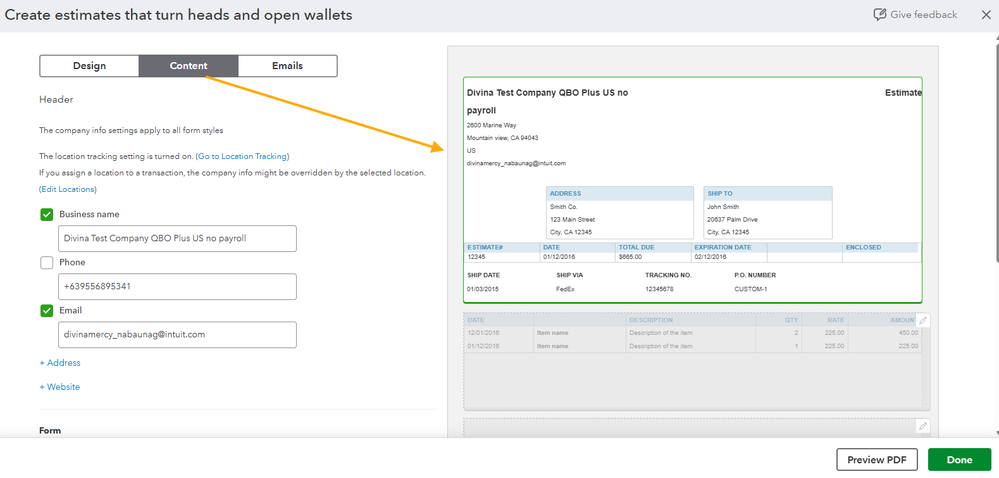Screen dimensions: 999x478
Task: Select the Content tab
Action: 188,66
